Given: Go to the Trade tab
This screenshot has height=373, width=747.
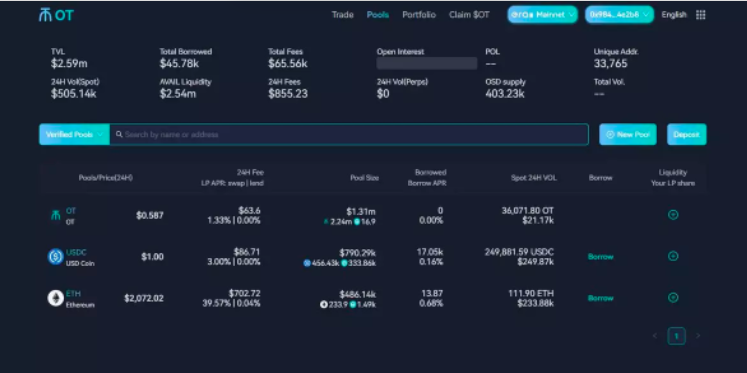Looking at the screenshot, I should click(343, 15).
